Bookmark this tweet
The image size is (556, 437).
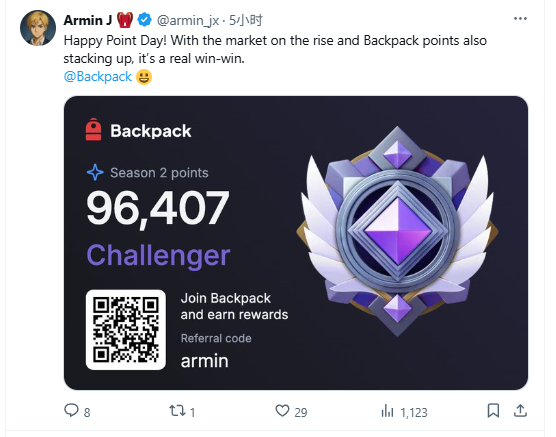[x=493, y=411]
